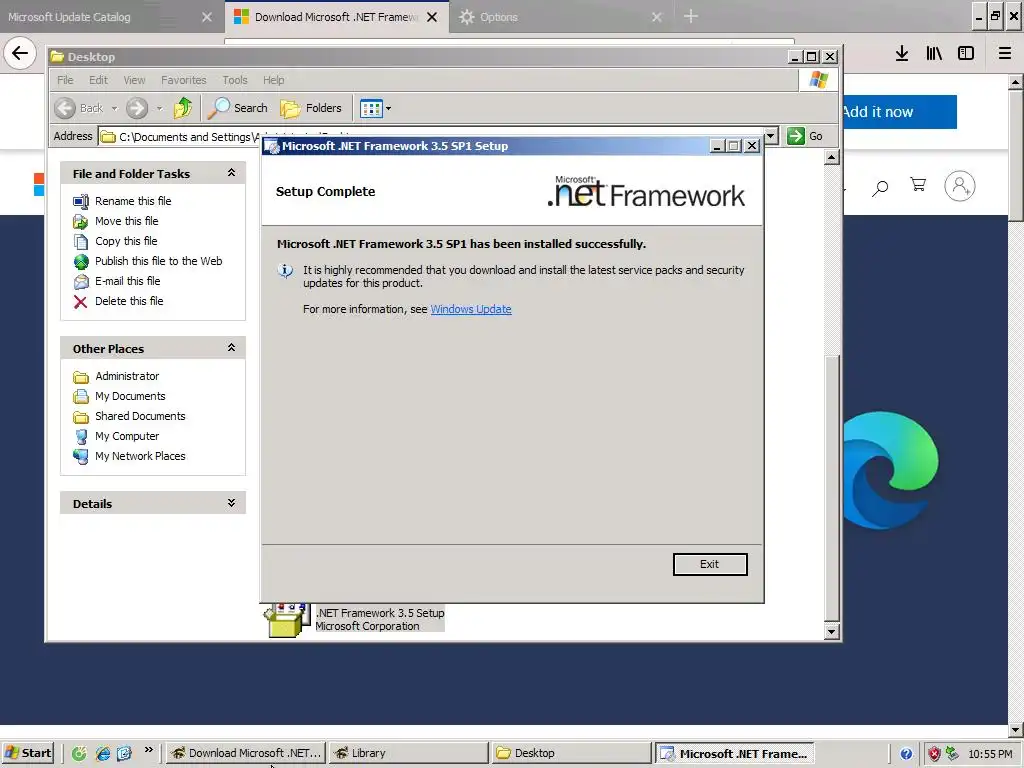Switch to Desktop taskbar button
Viewport: 1024px width, 768px height.
[571, 753]
